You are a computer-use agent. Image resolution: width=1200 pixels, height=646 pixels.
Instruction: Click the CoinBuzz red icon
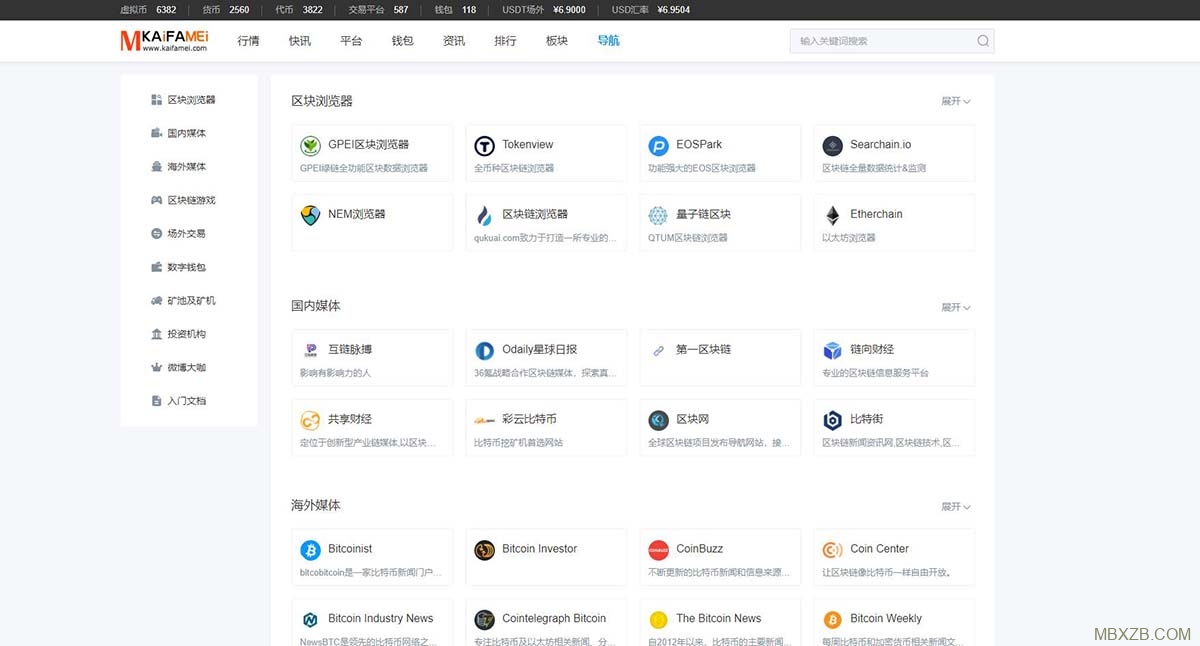point(658,551)
